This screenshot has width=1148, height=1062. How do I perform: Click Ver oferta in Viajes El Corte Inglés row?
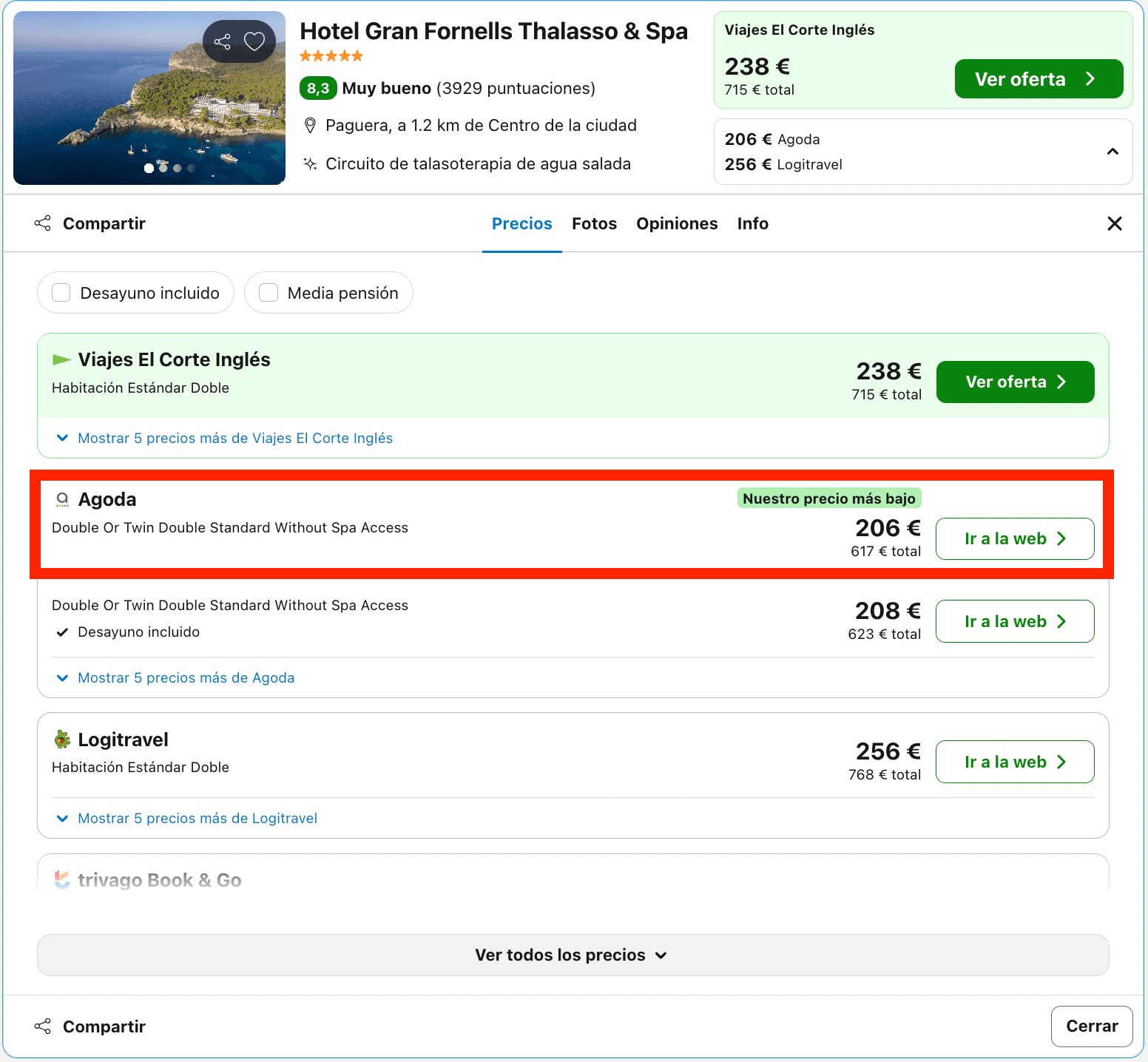point(1015,382)
